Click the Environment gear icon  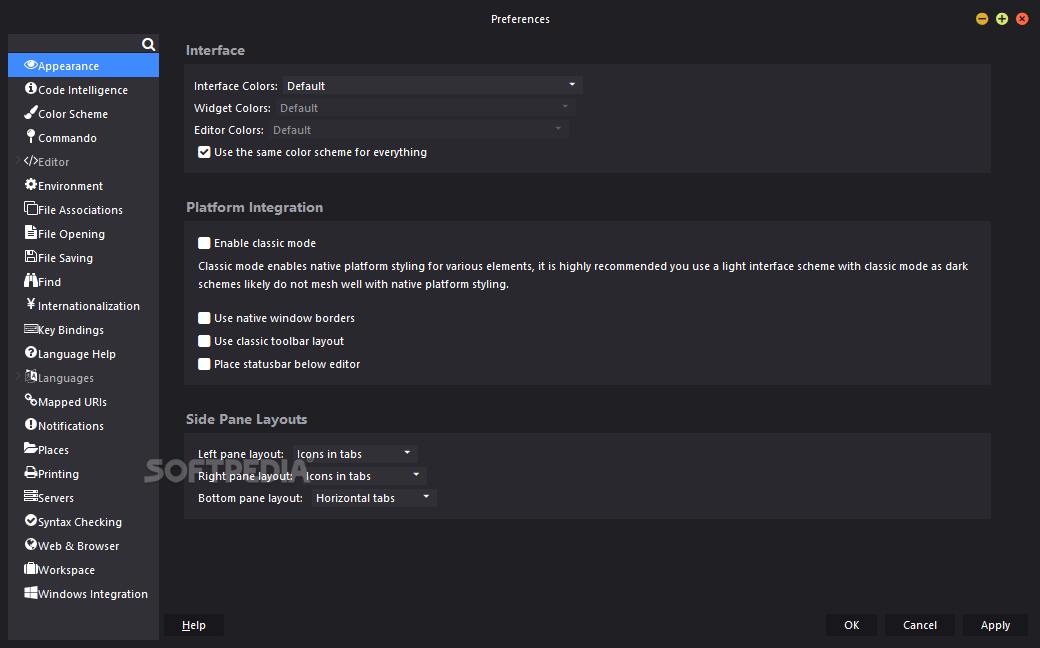(29, 185)
